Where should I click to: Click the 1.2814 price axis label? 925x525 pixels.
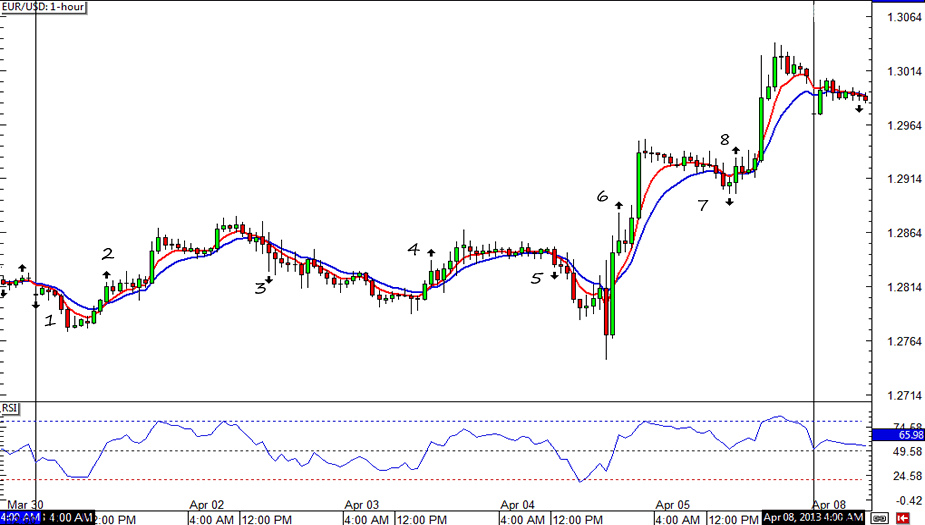[x=904, y=287]
